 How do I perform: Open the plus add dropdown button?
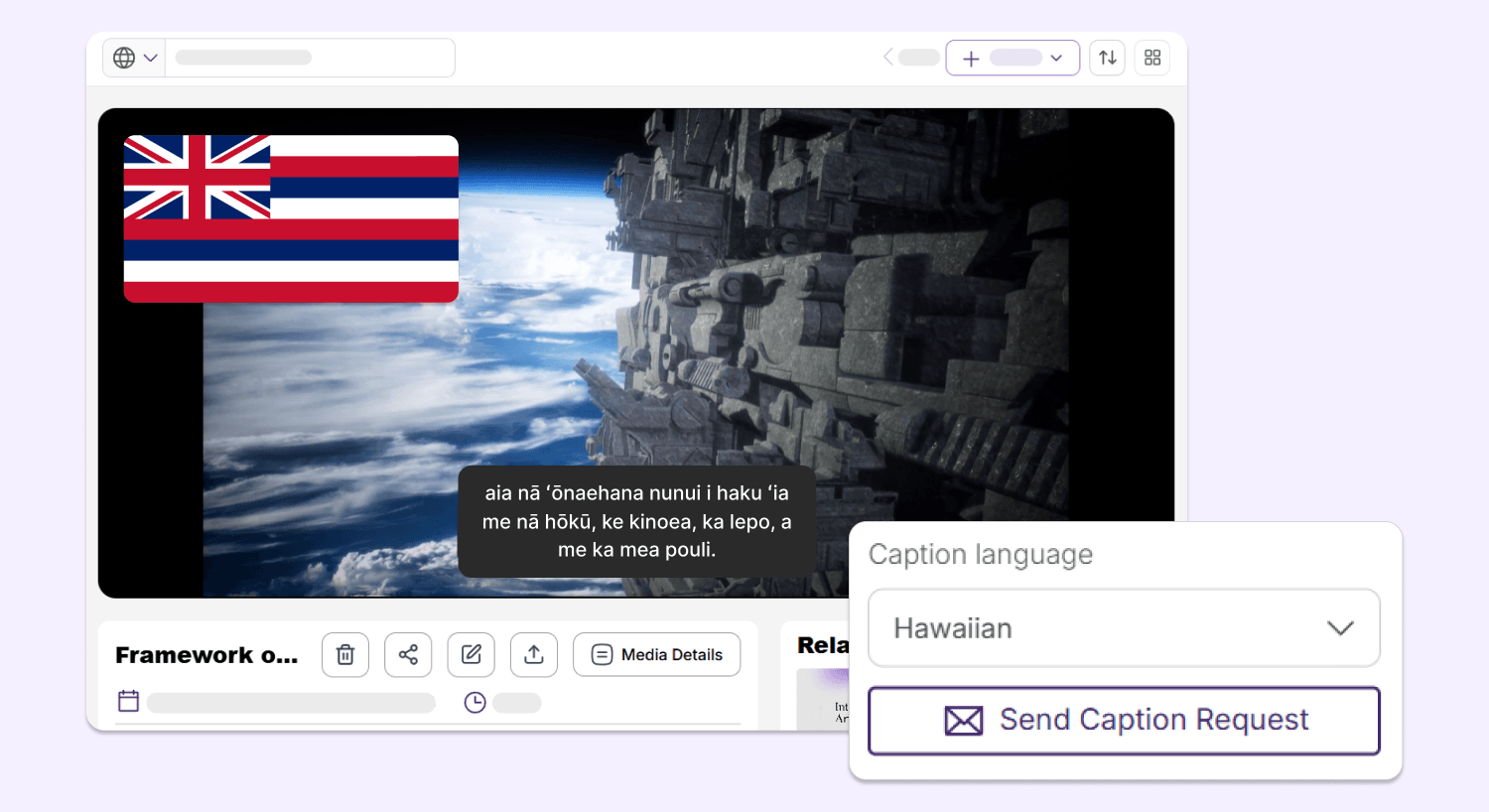coord(1013,58)
